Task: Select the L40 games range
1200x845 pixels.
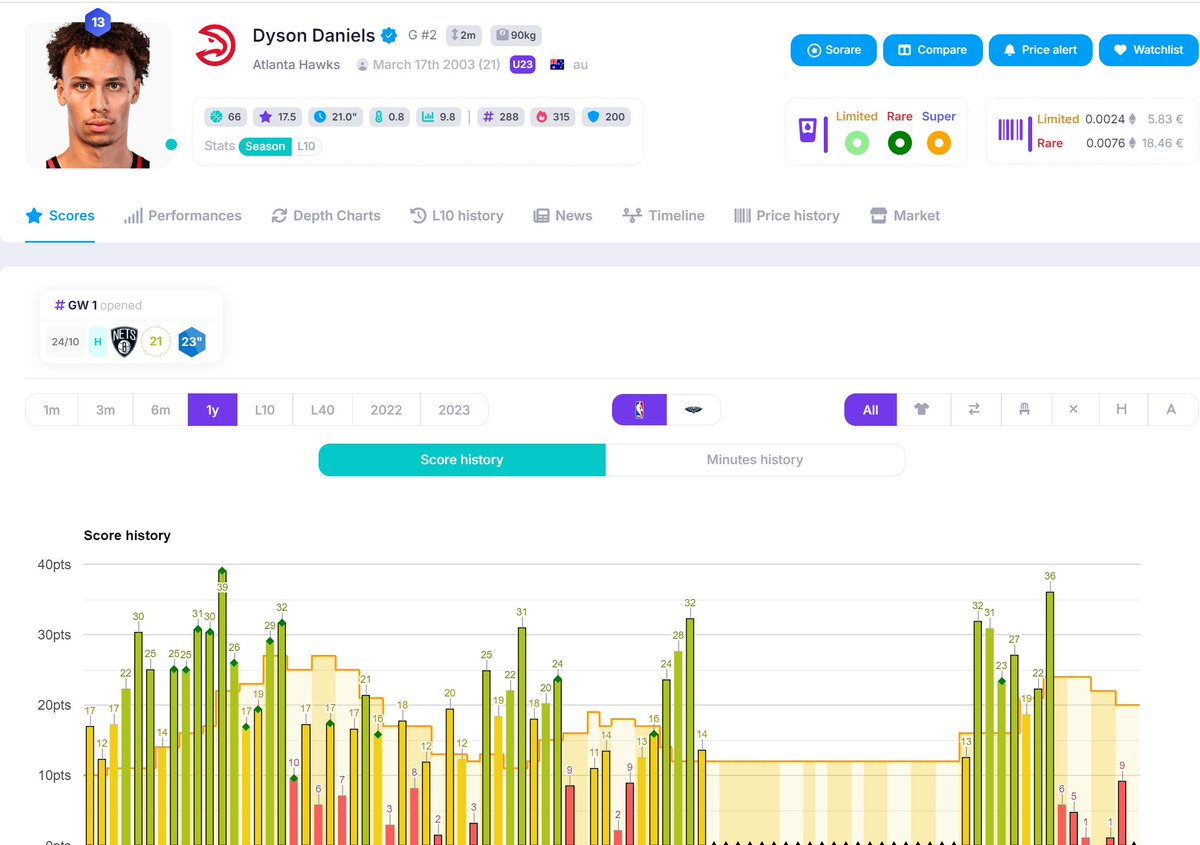Action: point(322,410)
